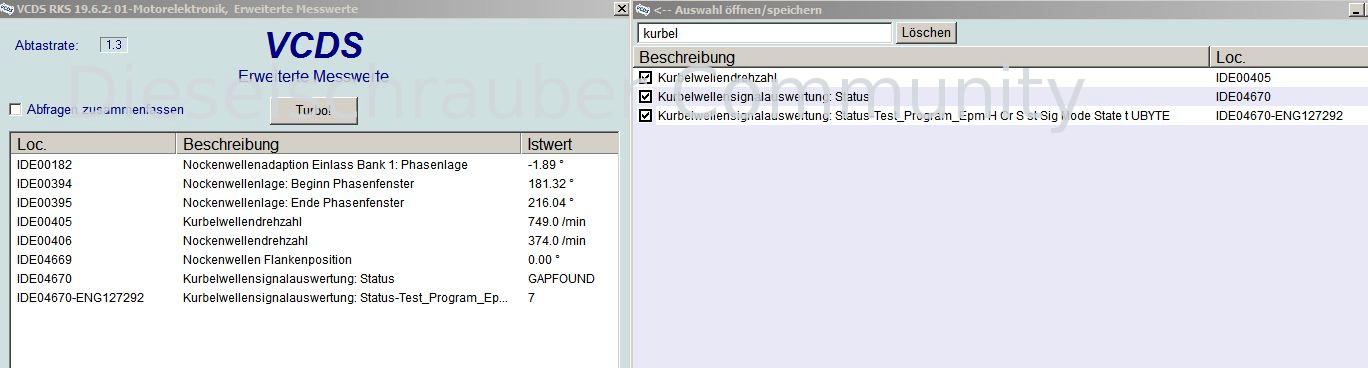1368x368 pixels.
Task: Click Nockenwellen Flankenposition description
Action: [267, 260]
